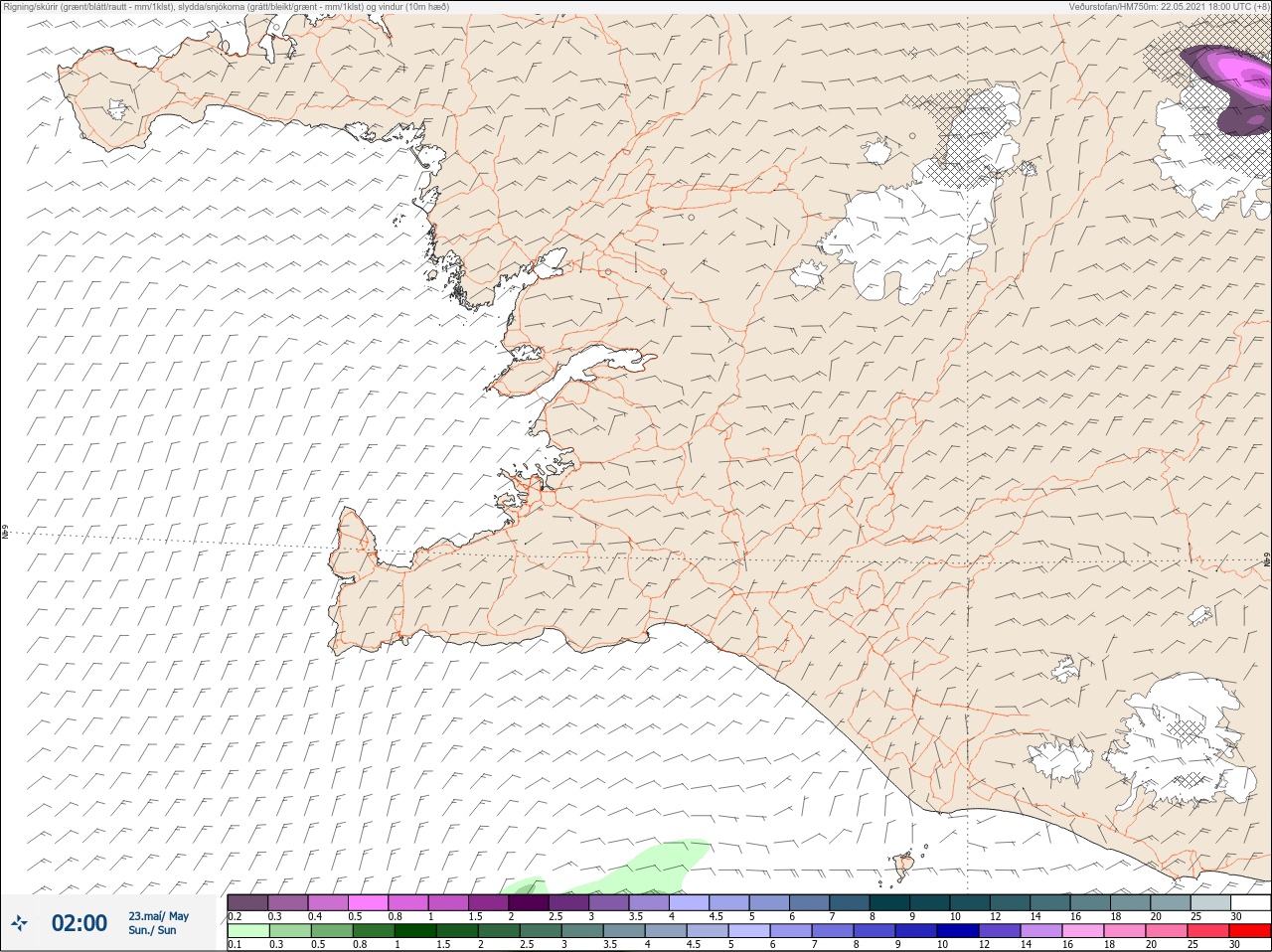
Task: Click the 02:00 forecast time label
Action: [x=79, y=923]
